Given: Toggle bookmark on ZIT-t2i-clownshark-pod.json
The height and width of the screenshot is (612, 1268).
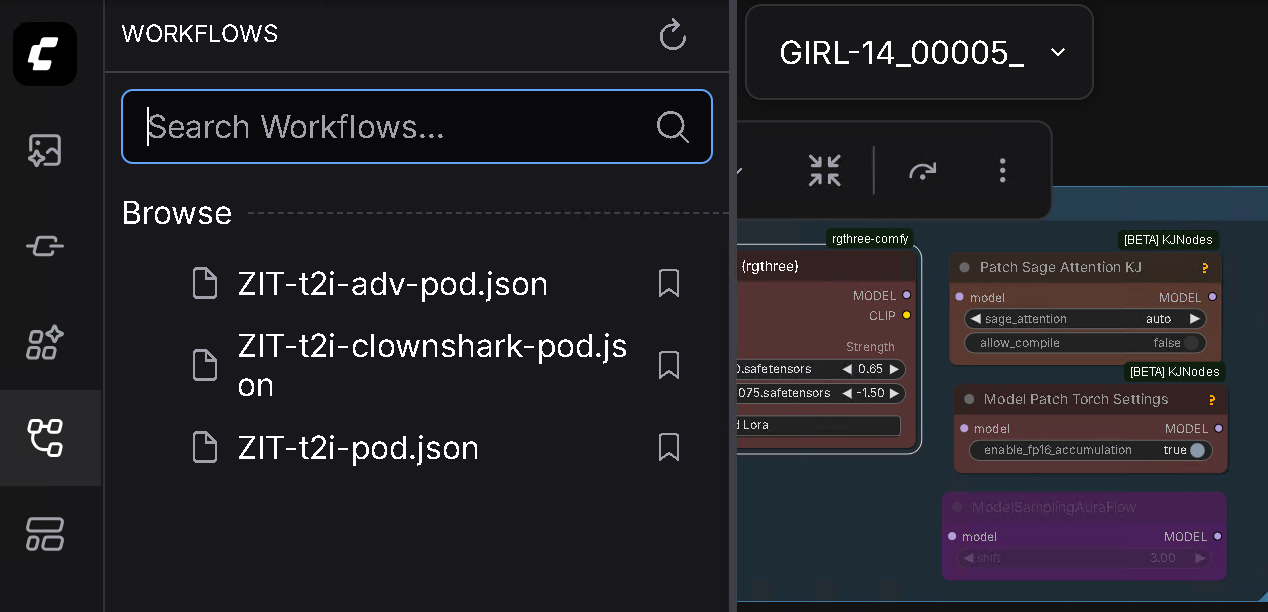Looking at the screenshot, I should point(669,365).
